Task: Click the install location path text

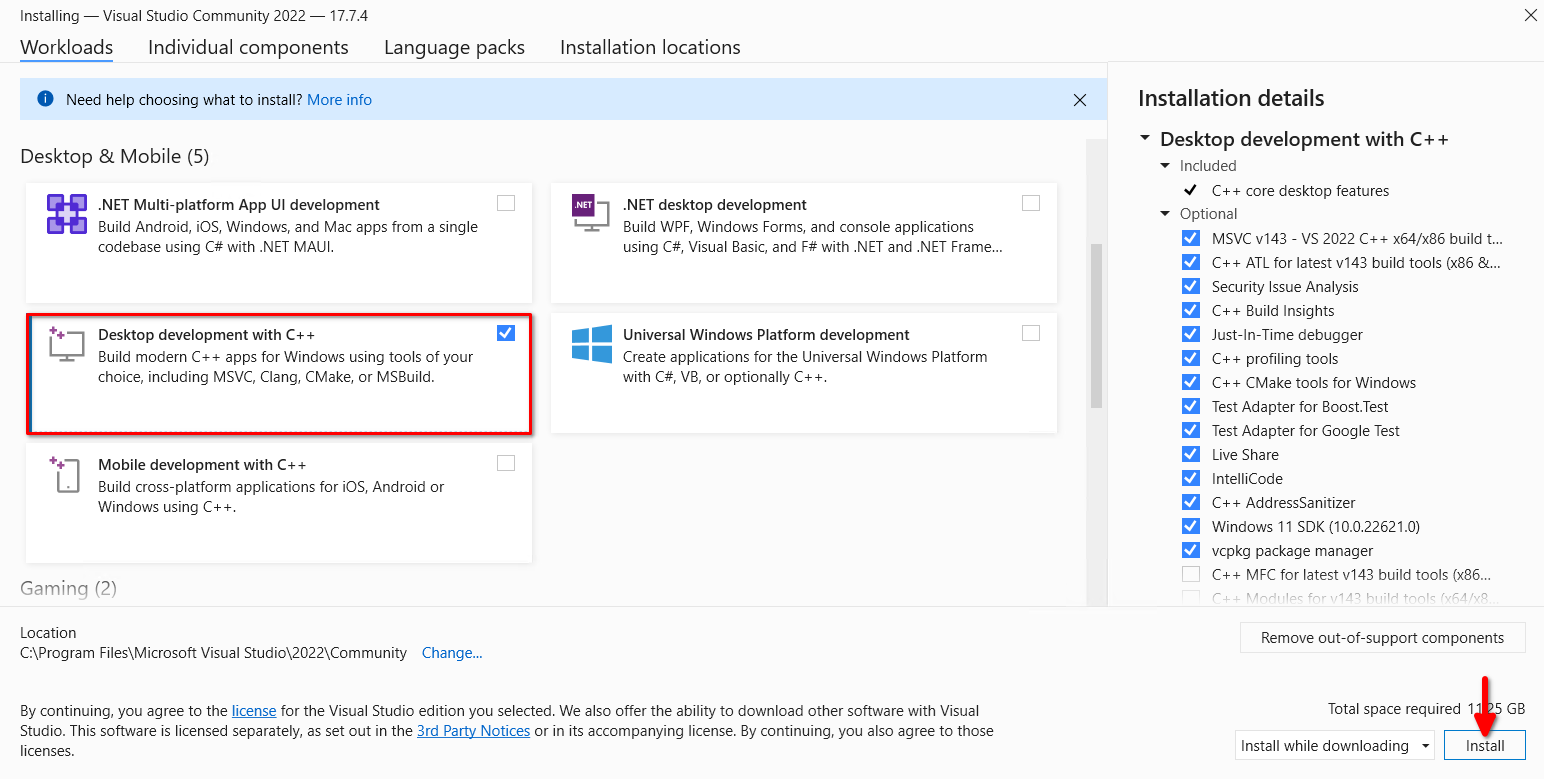Action: point(213,653)
